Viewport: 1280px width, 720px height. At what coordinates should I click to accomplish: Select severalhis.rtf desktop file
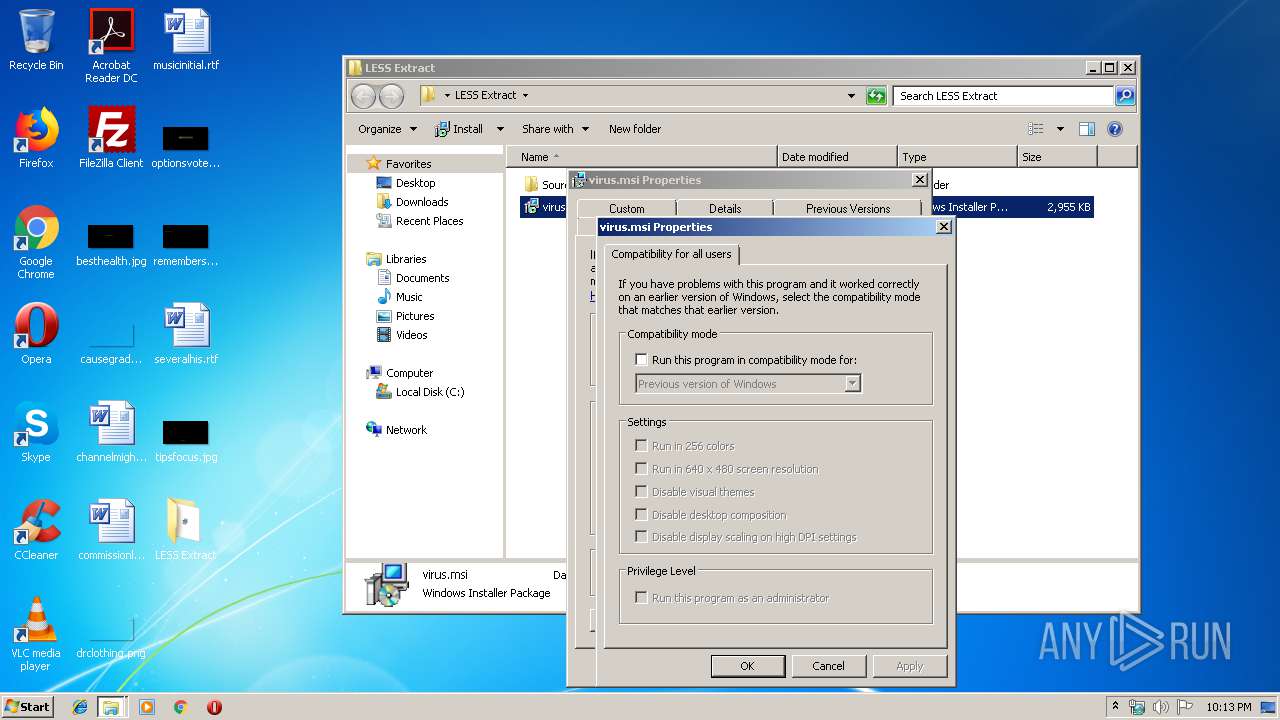pos(186,333)
